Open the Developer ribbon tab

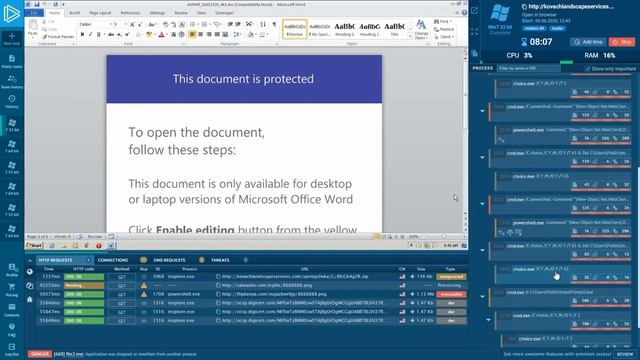[x=224, y=13]
